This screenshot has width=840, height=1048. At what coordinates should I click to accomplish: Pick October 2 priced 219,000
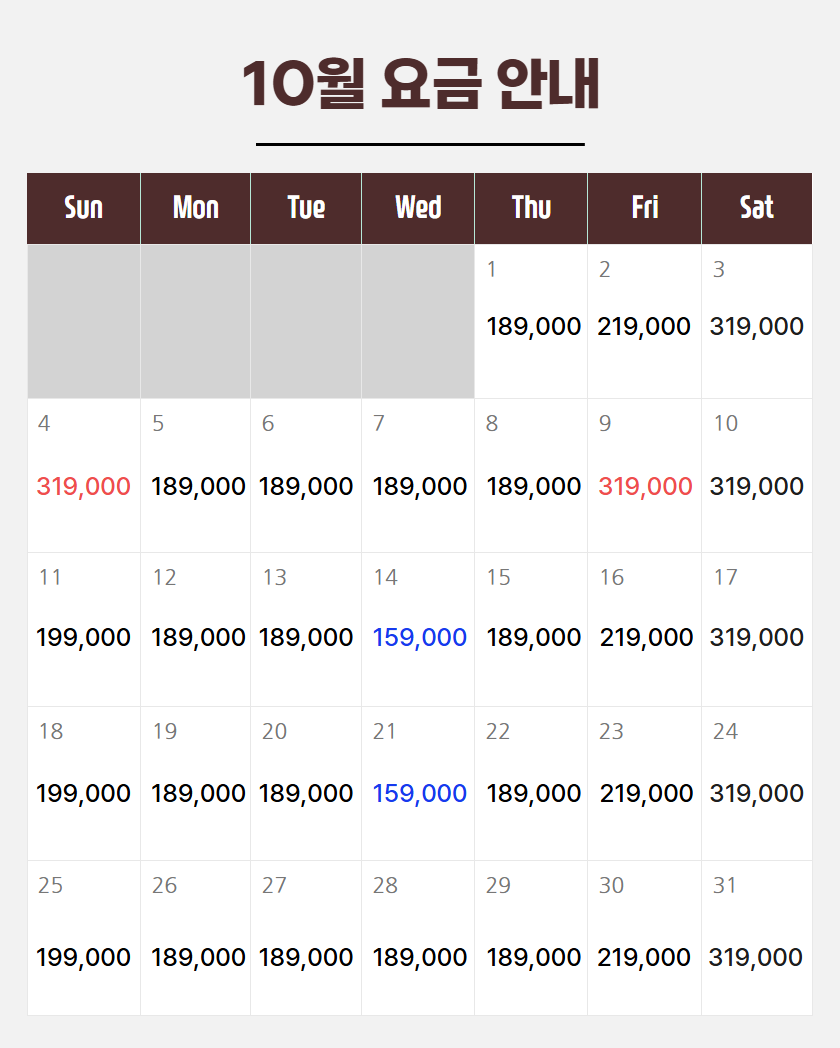(x=644, y=321)
